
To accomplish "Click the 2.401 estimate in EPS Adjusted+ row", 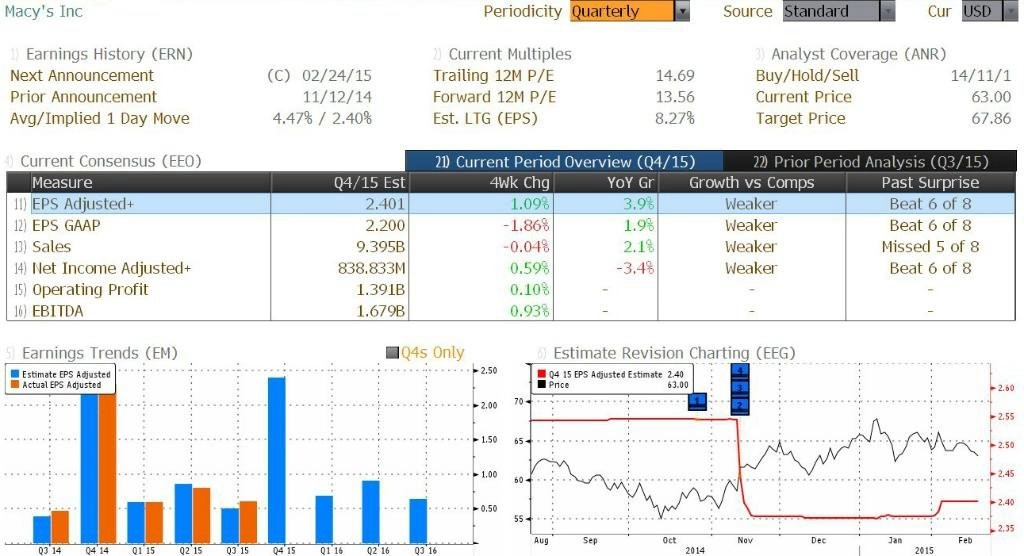I will coord(385,204).
